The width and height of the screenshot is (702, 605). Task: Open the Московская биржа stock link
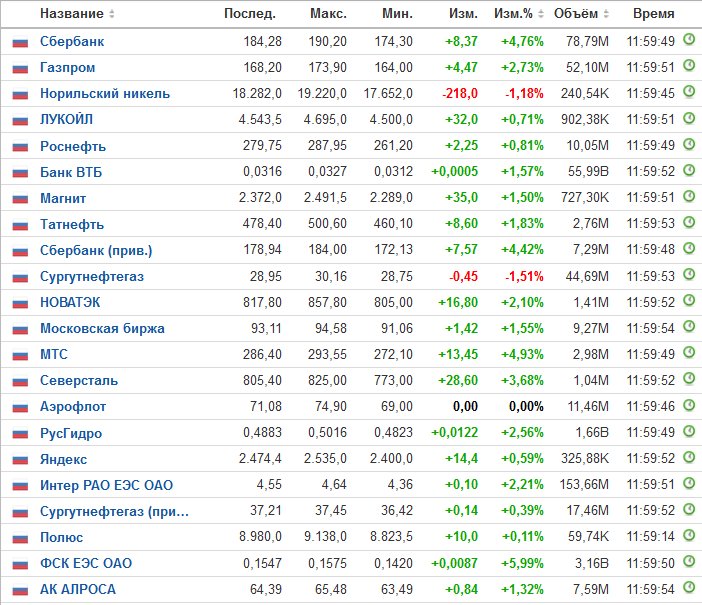(103, 329)
